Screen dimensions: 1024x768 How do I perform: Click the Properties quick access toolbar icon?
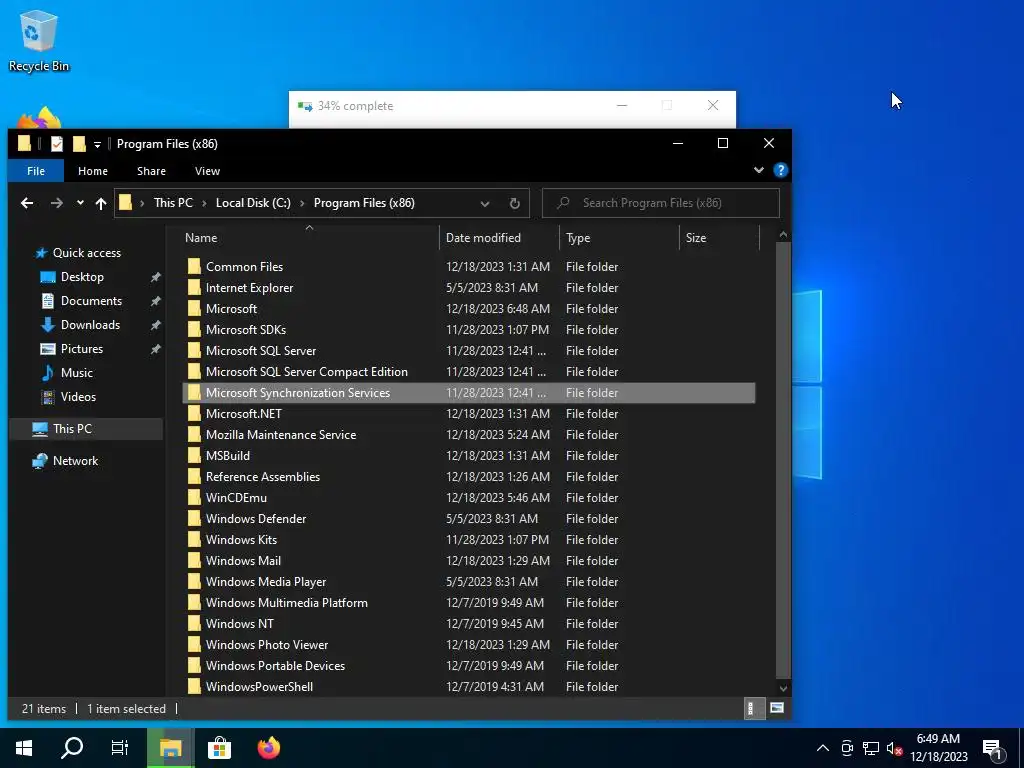(57, 144)
